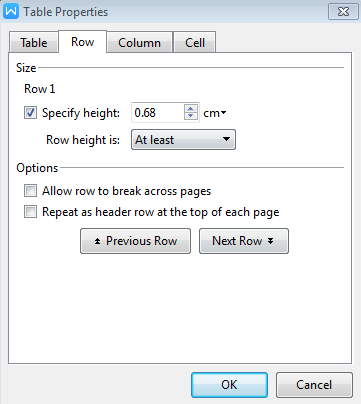The image size is (361, 404).
Task: Check Repeat as header row option
Action: (30, 212)
